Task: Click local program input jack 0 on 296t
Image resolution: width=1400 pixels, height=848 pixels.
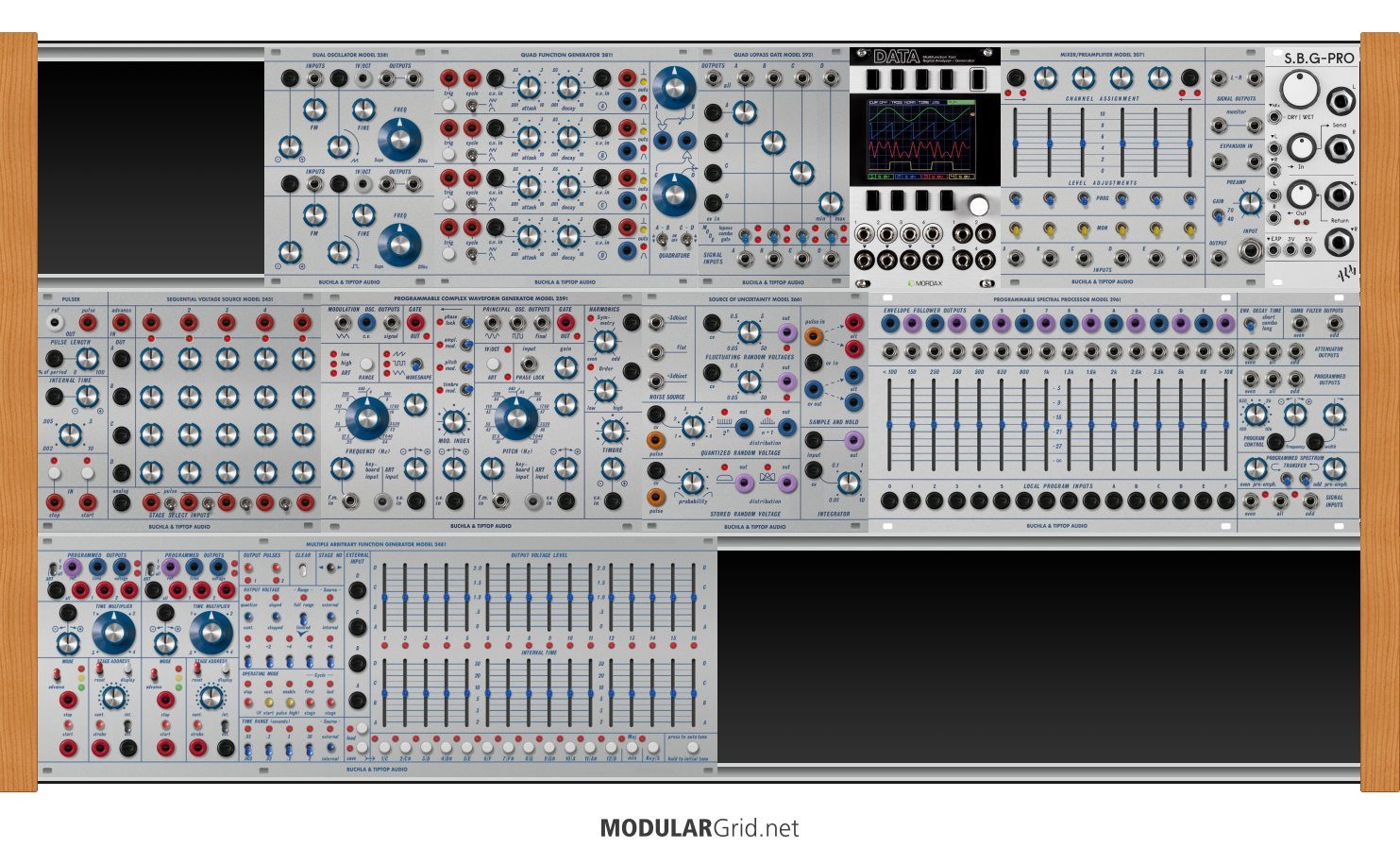Action: (x=888, y=501)
